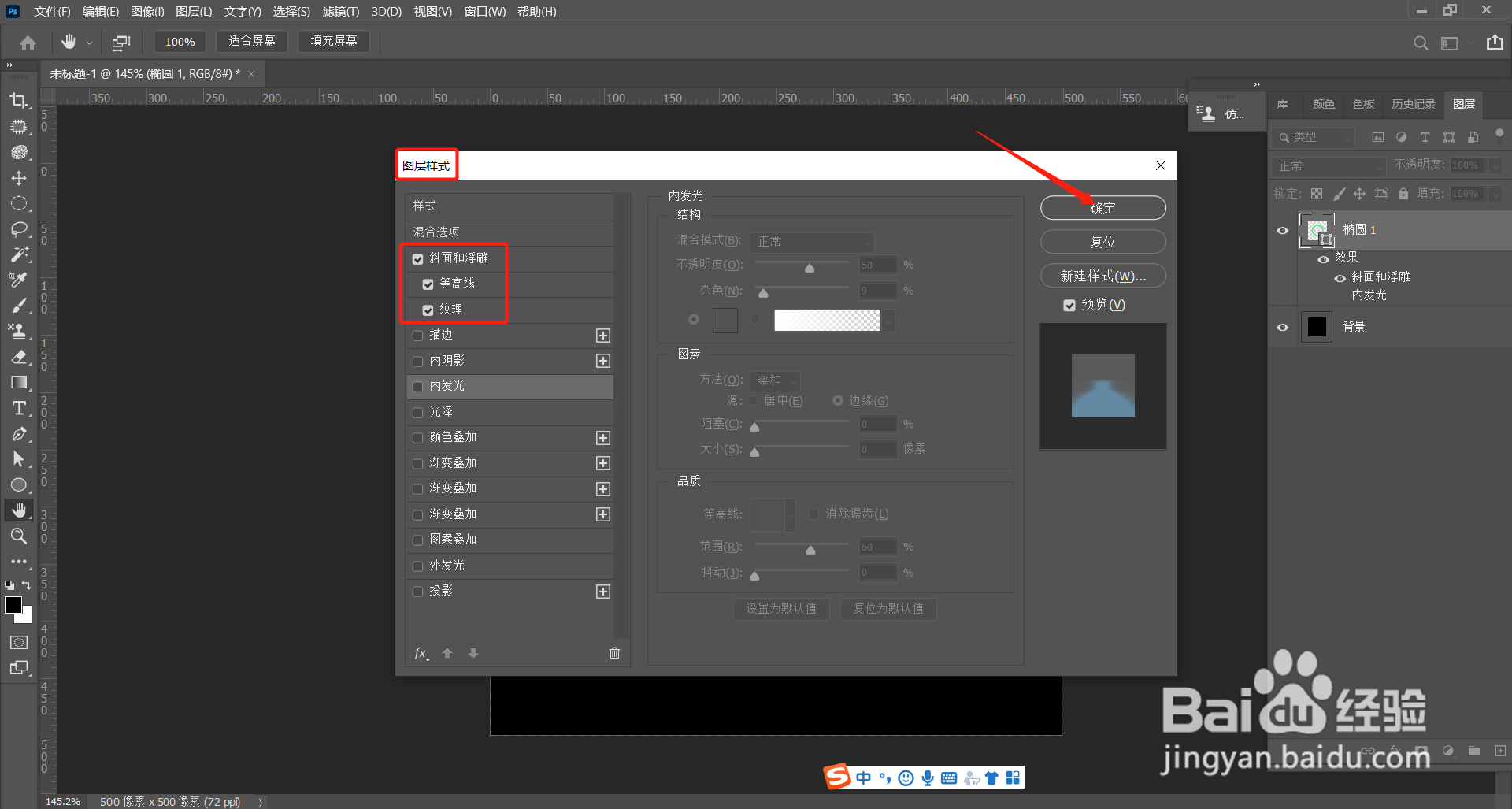Click the Home icon in options bar
The width and height of the screenshot is (1512, 809).
pos(28,42)
